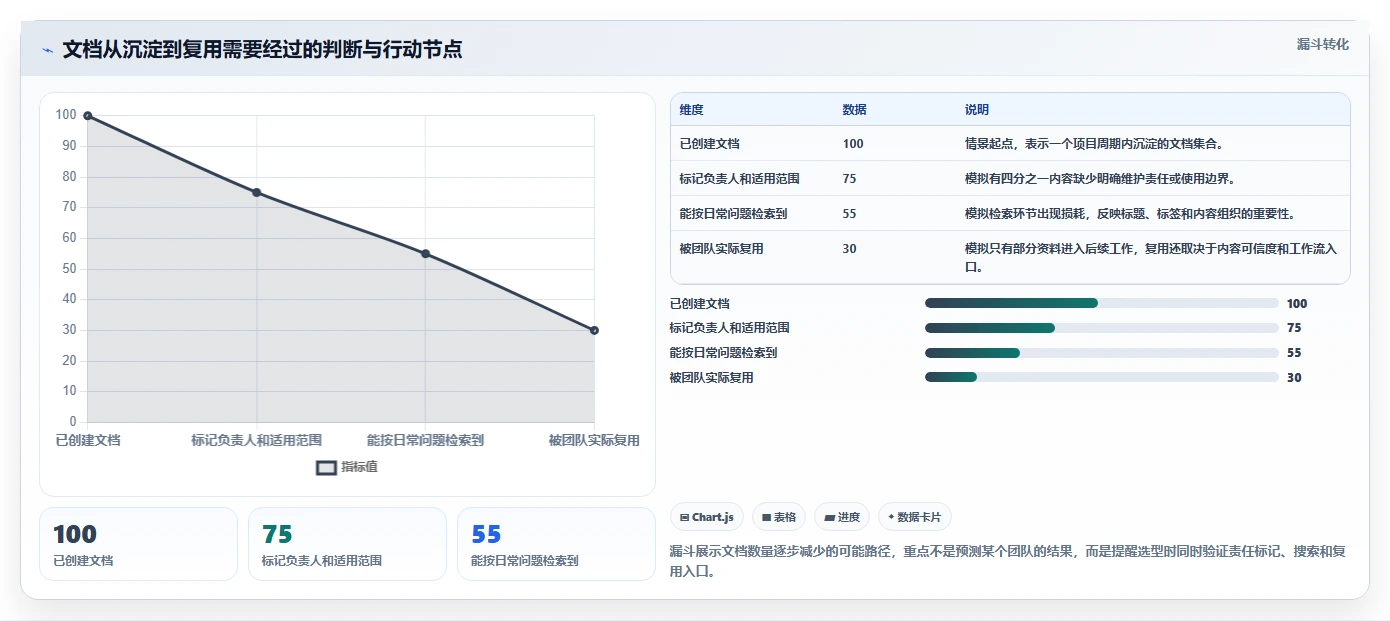The height and width of the screenshot is (621, 1390).
Task: Click the x-axis label 标记负责人和适用范围
Action: (x=257, y=440)
